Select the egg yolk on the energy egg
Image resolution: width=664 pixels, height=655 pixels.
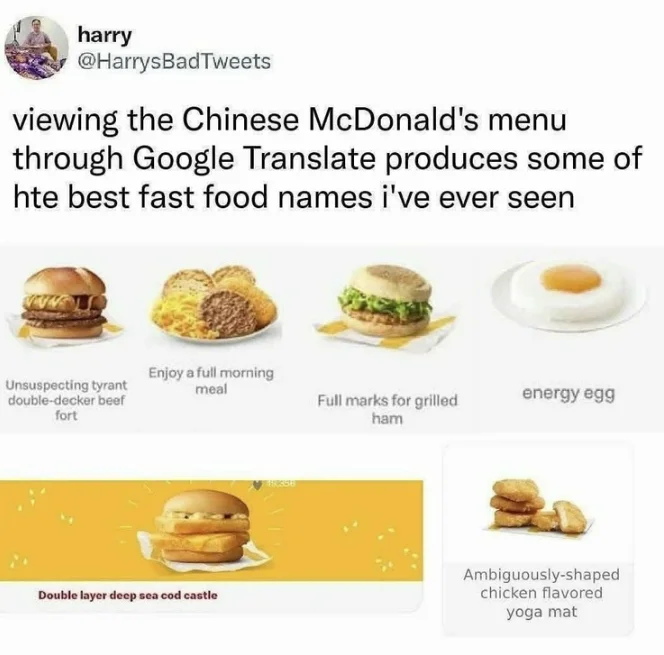tap(573, 280)
